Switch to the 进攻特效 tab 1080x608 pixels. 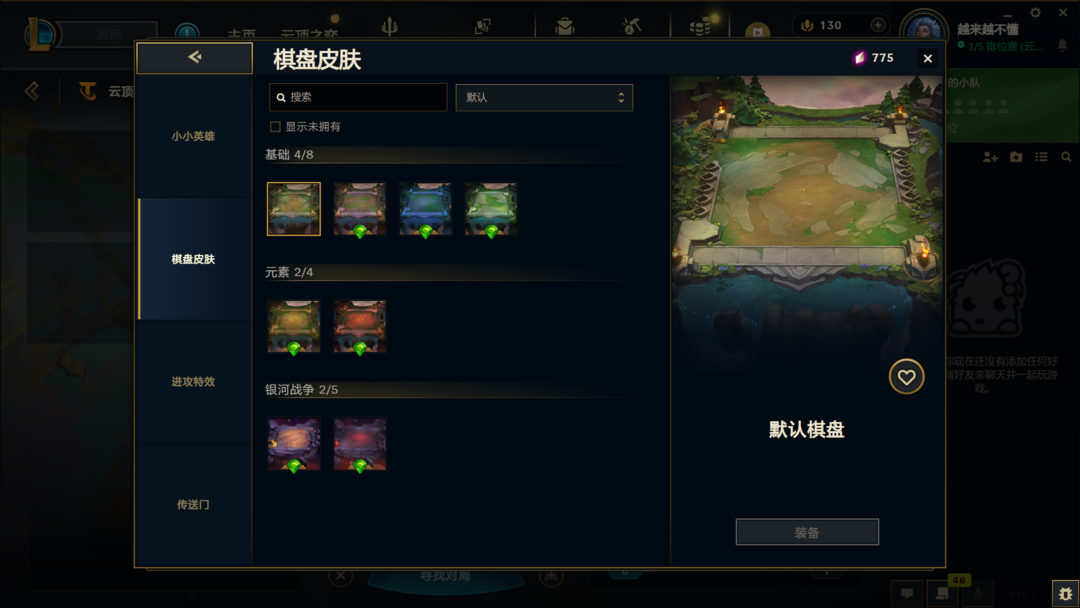tap(194, 381)
